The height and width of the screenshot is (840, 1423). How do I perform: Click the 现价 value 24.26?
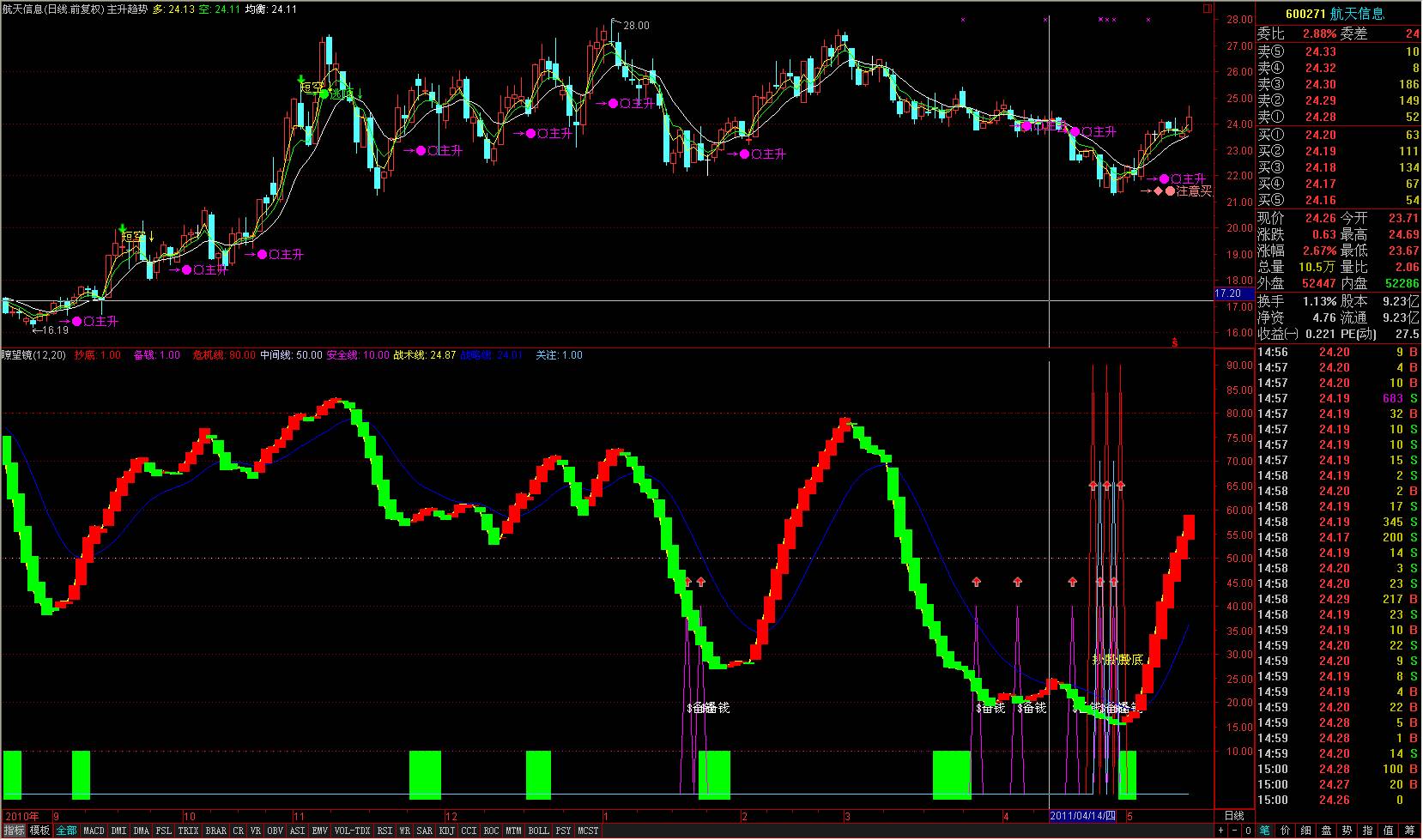1320,219
